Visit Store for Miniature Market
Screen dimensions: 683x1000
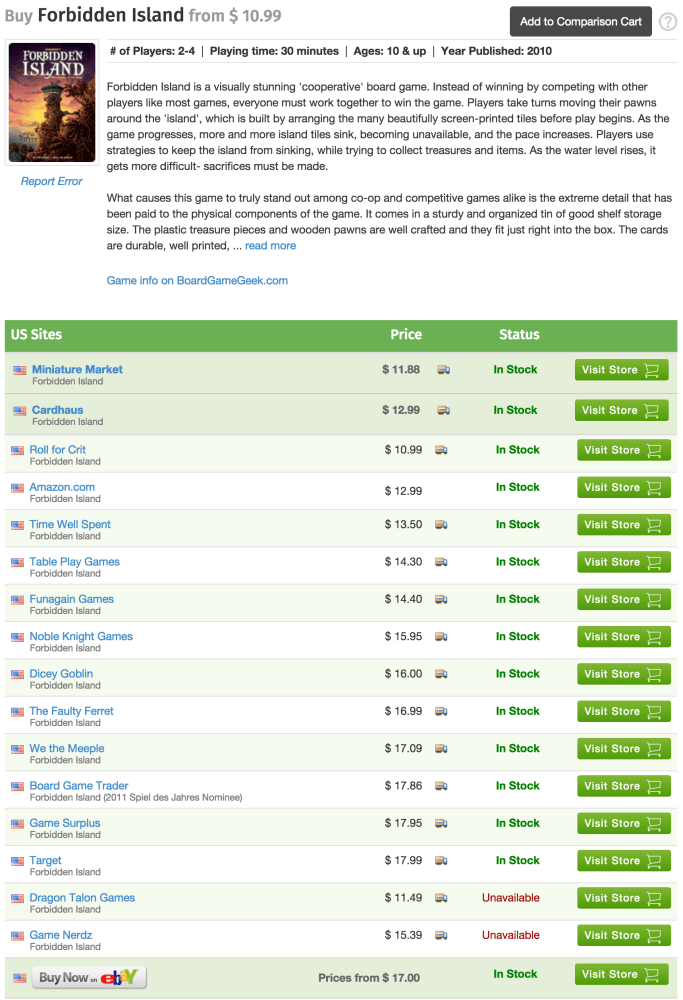(622, 370)
